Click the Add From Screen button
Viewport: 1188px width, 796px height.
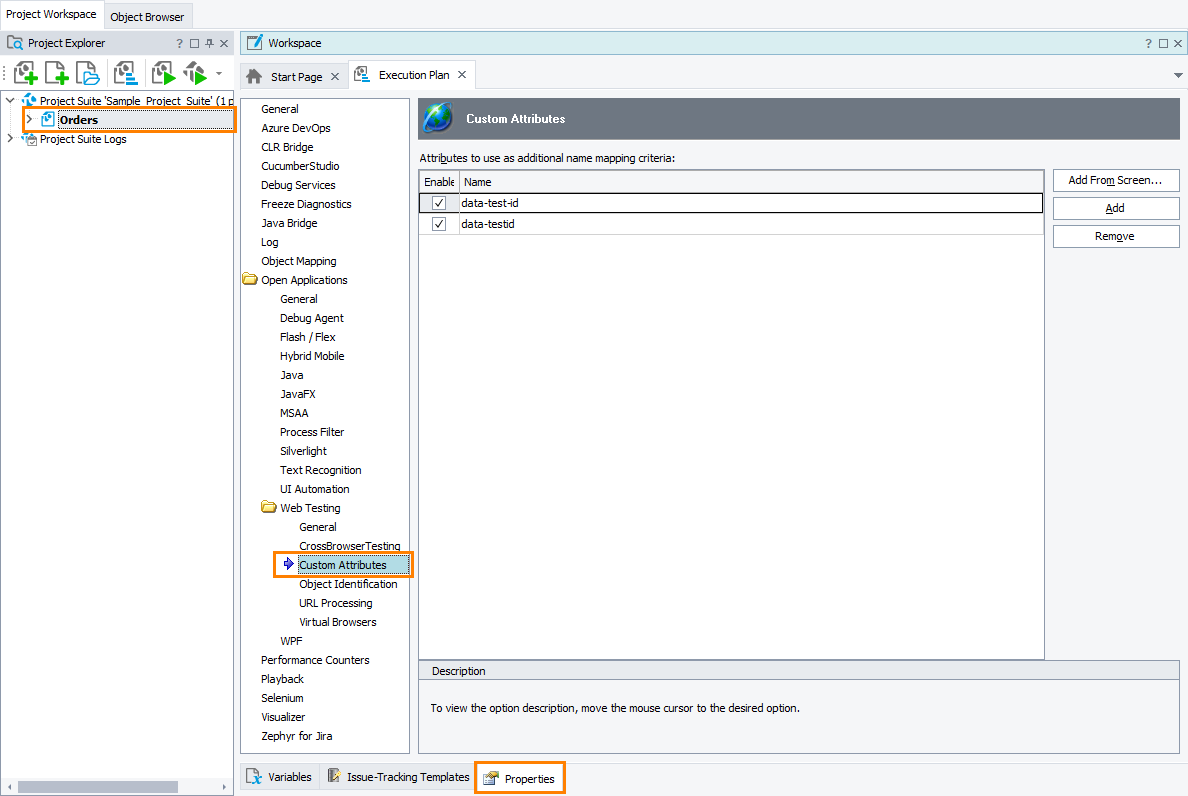pyautogui.click(x=1115, y=180)
